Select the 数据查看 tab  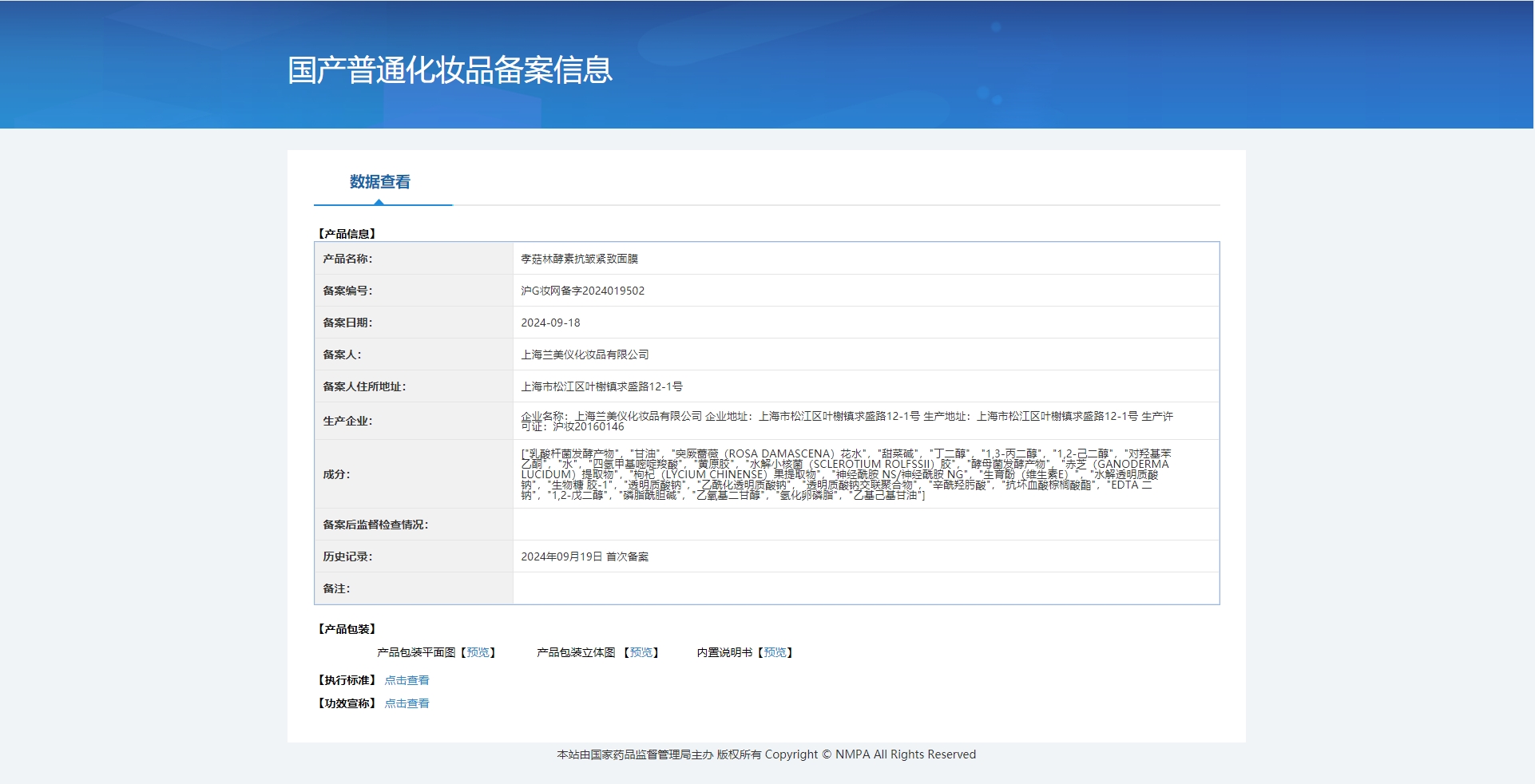[379, 182]
